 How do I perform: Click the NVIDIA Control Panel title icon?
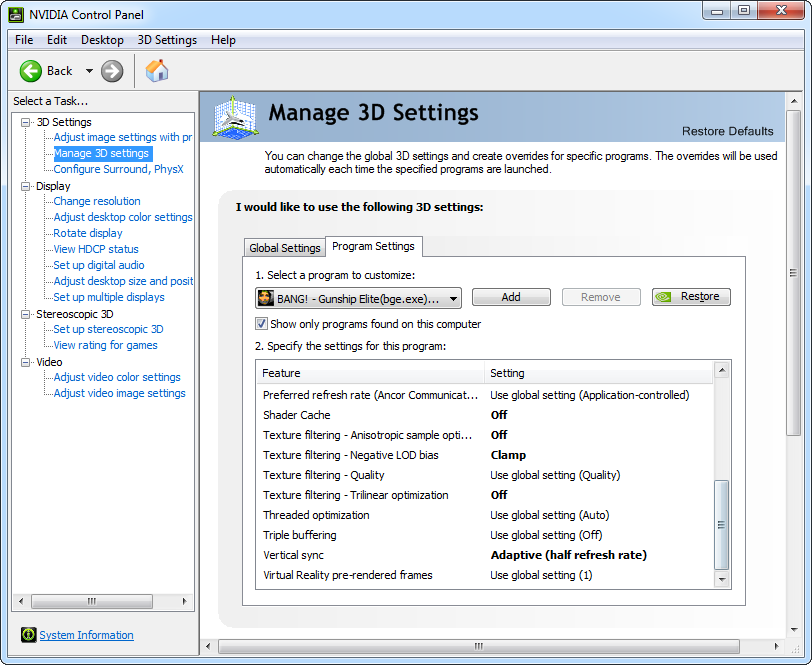click(13, 14)
